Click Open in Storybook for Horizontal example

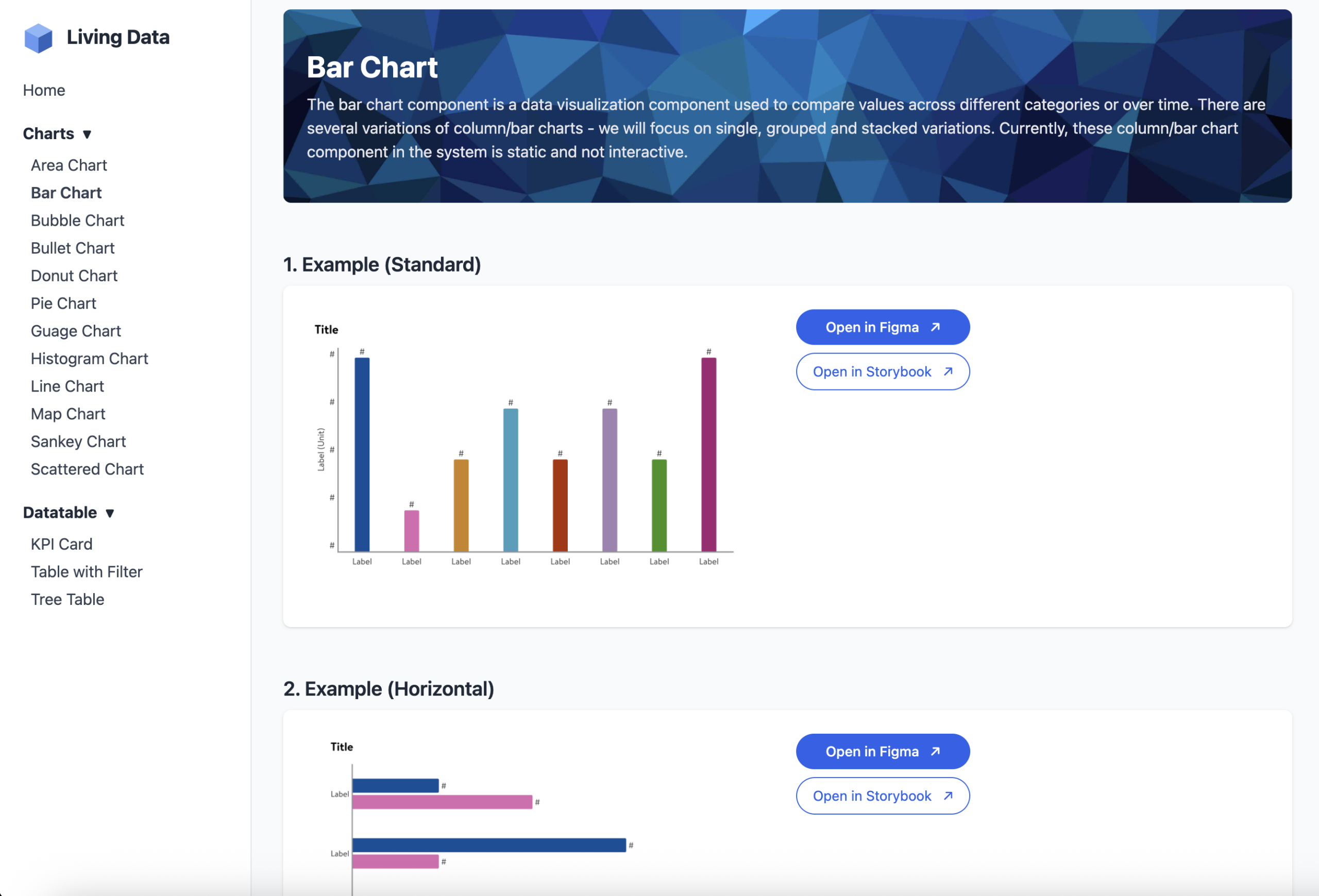tap(882, 796)
